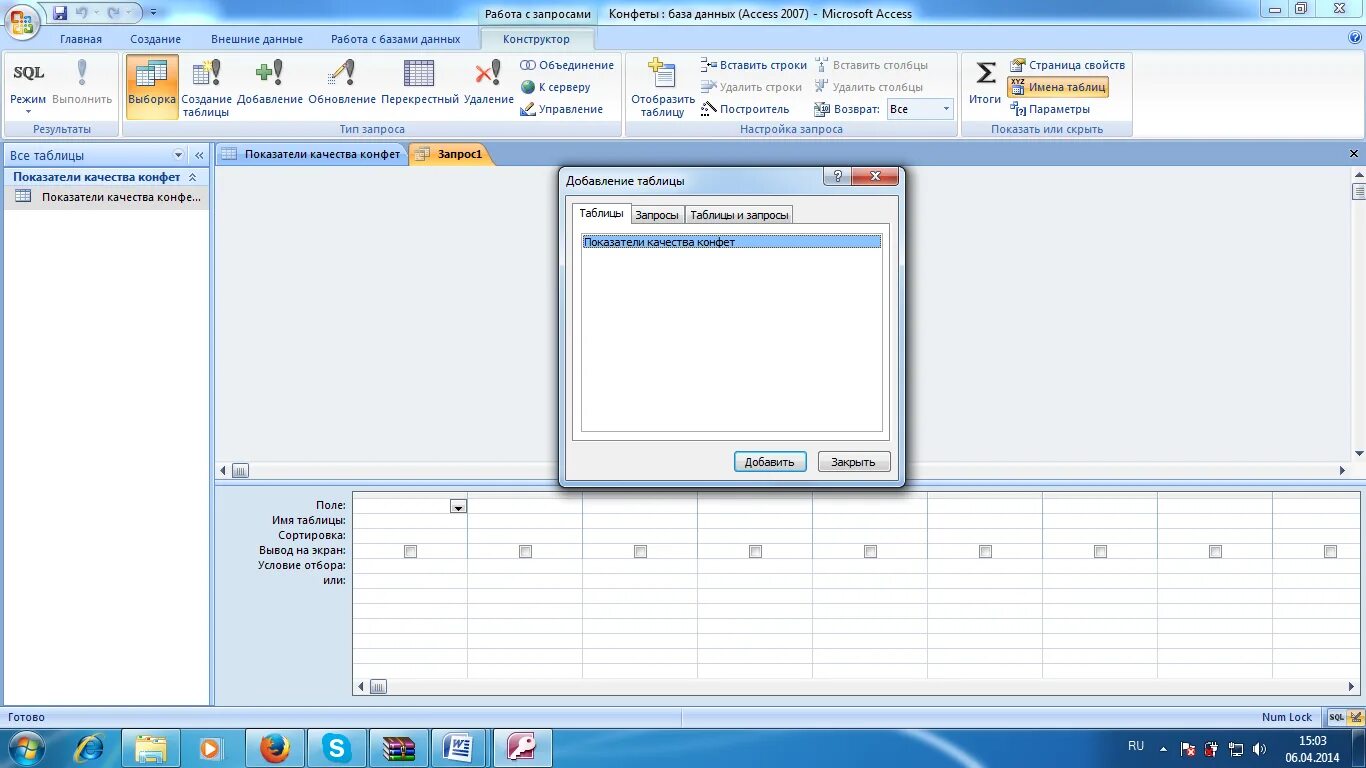This screenshot has height=768, width=1366.
Task: Switch to Таблицы и запросы dialog tab
Action: (x=739, y=215)
